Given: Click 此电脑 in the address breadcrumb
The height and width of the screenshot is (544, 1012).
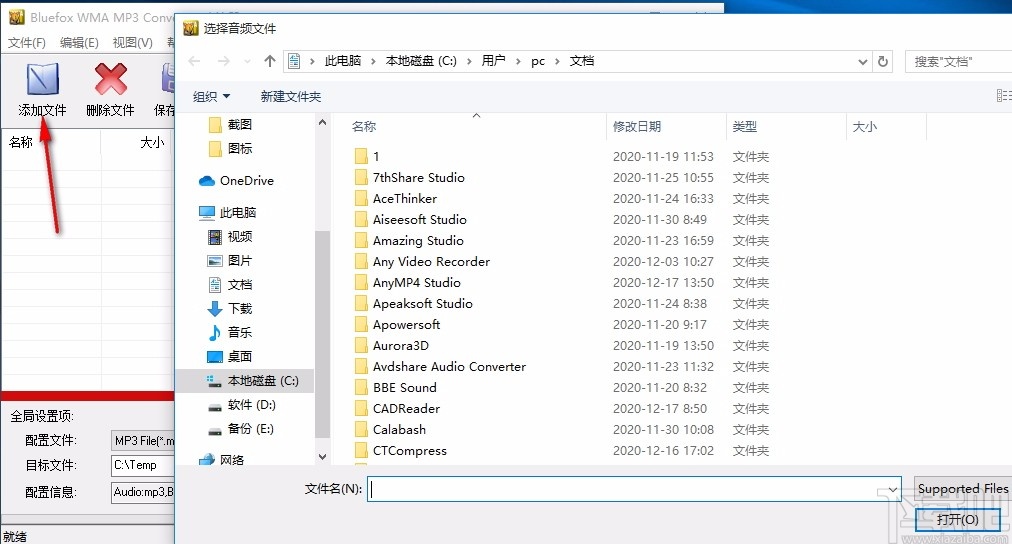Looking at the screenshot, I should [343, 61].
